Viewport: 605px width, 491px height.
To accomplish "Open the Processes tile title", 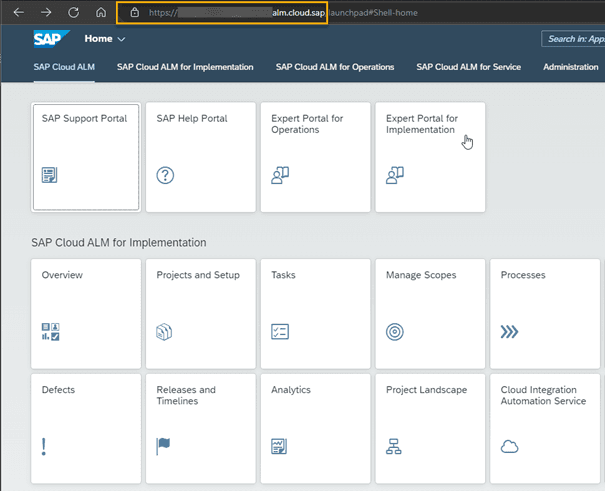I will click(523, 275).
